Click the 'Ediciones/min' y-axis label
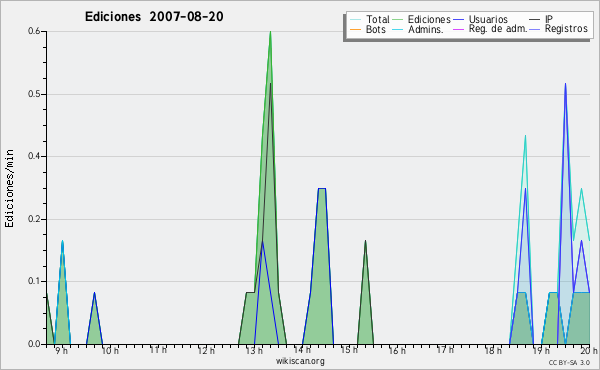600x370 pixels. 9,188
